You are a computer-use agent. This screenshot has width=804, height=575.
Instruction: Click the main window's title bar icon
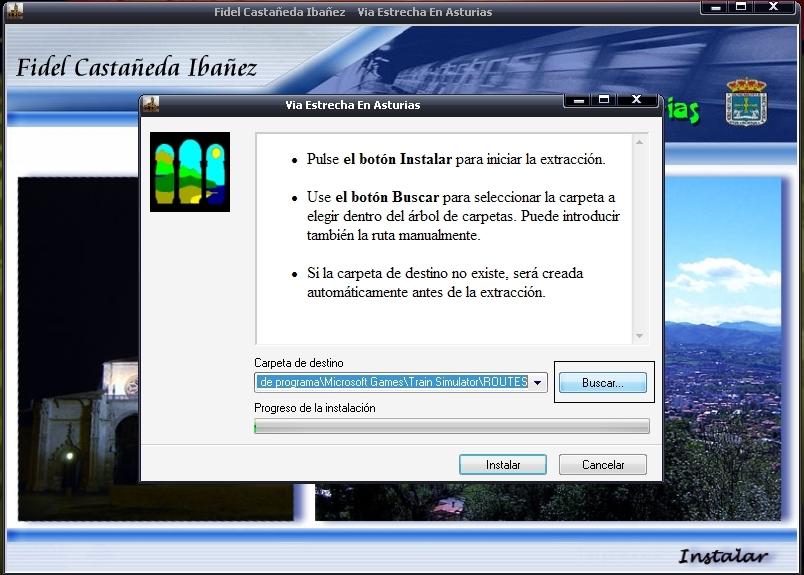[15, 12]
